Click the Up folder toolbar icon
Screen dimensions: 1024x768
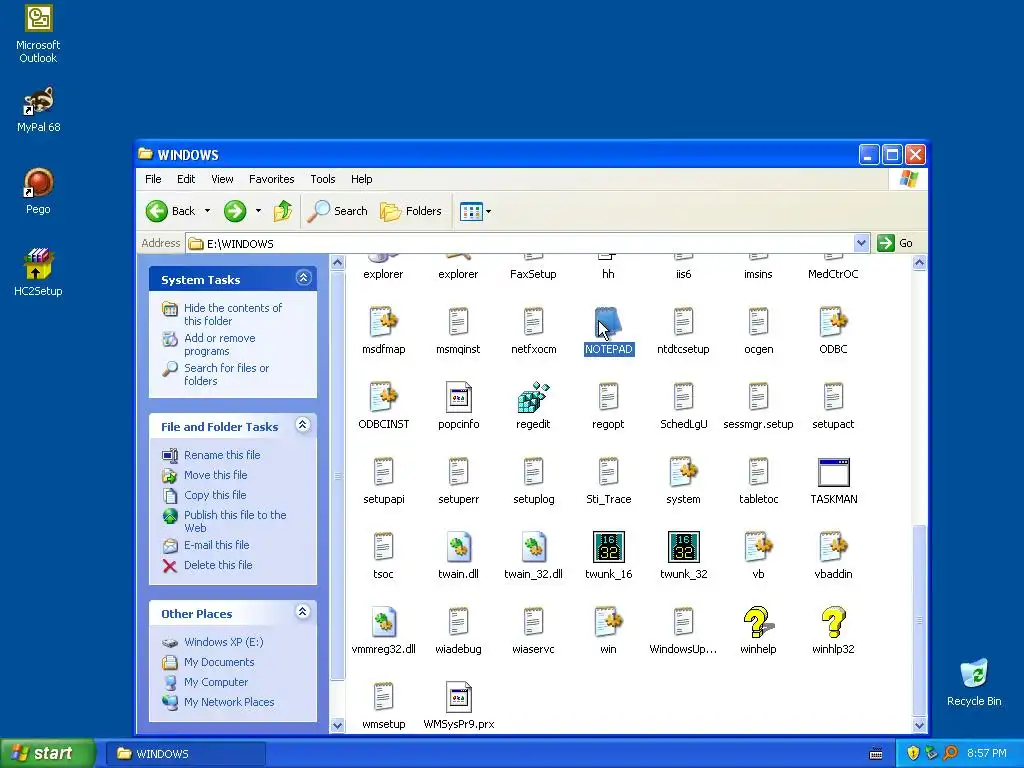tap(283, 211)
